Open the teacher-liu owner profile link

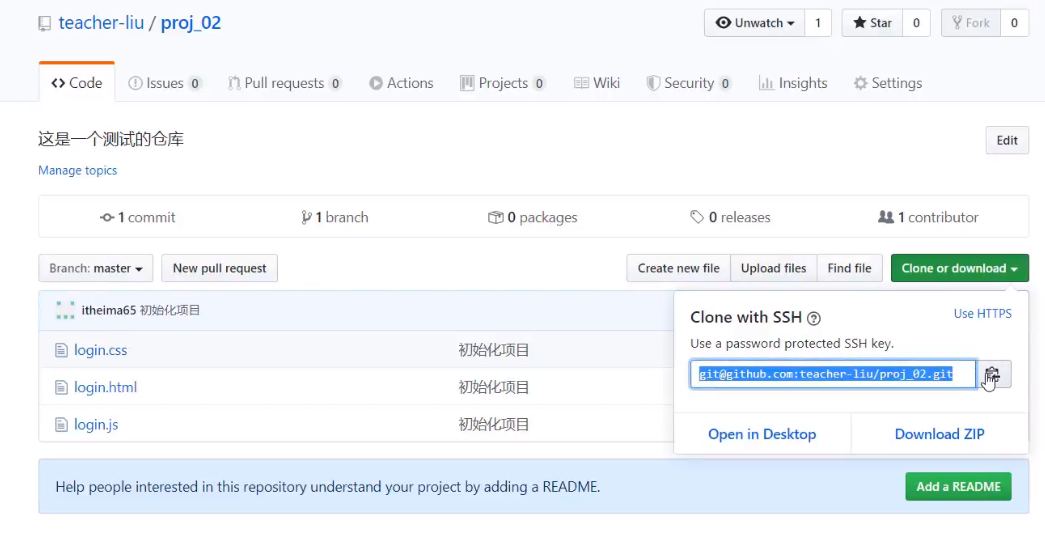(x=101, y=23)
